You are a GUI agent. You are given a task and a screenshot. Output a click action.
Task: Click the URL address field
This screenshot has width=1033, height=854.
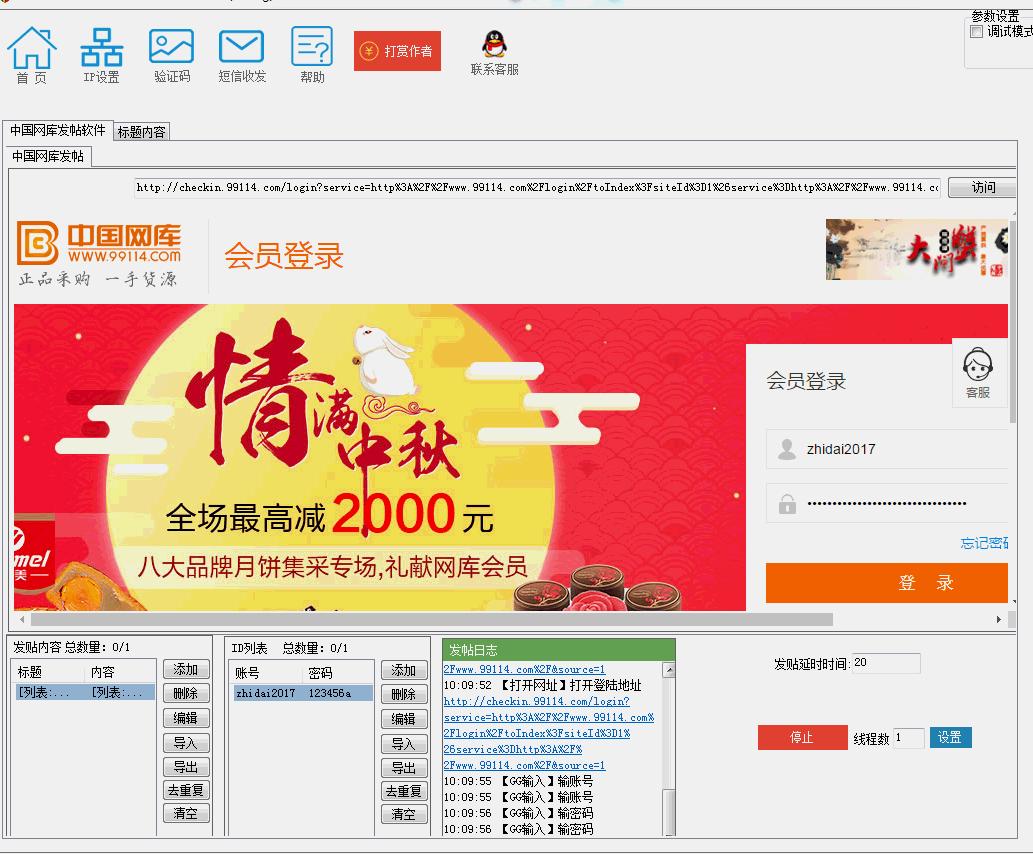tap(537, 188)
